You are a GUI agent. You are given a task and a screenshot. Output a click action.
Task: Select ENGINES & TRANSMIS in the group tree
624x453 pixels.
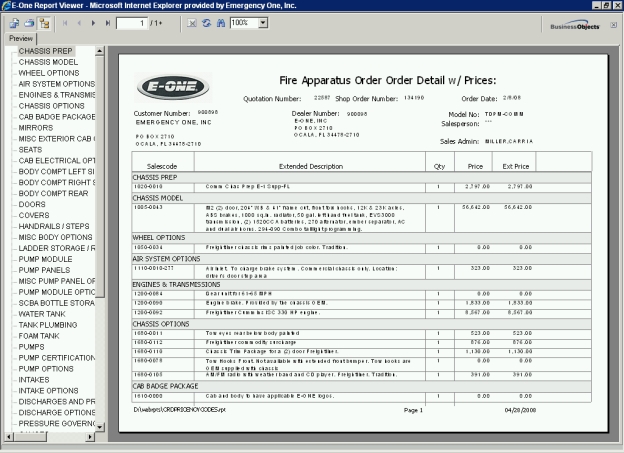tap(57, 95)
